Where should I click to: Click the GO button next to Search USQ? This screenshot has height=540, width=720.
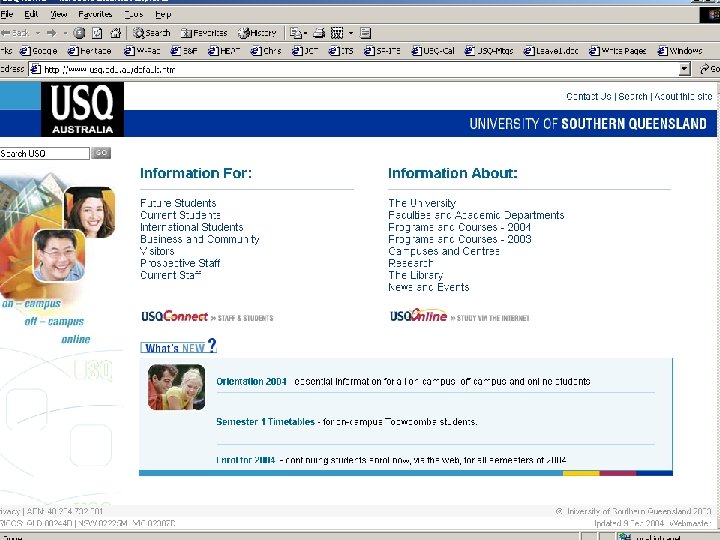click(x=101, y=153)
